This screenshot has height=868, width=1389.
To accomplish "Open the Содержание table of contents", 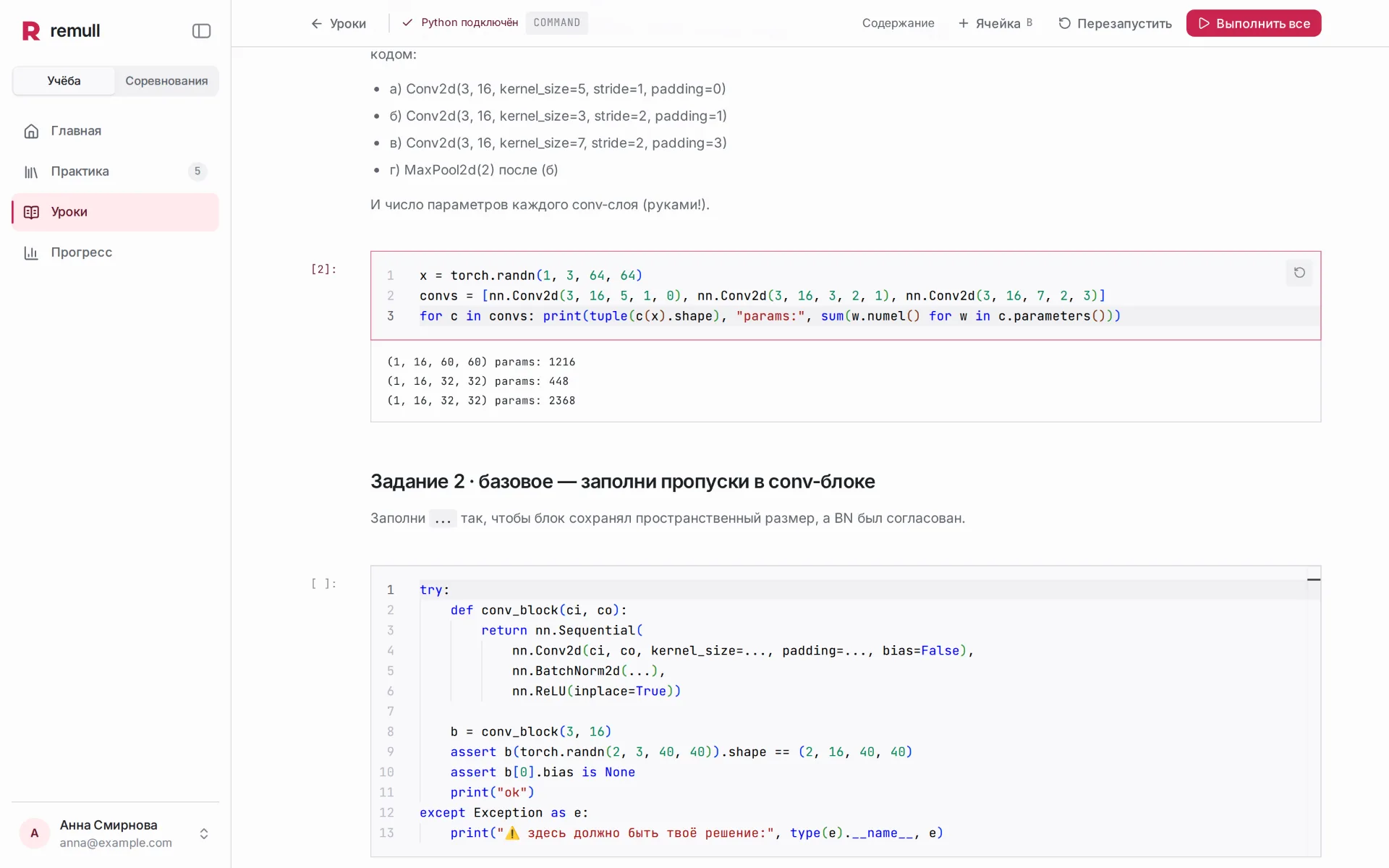I will (x=898, y=23).
